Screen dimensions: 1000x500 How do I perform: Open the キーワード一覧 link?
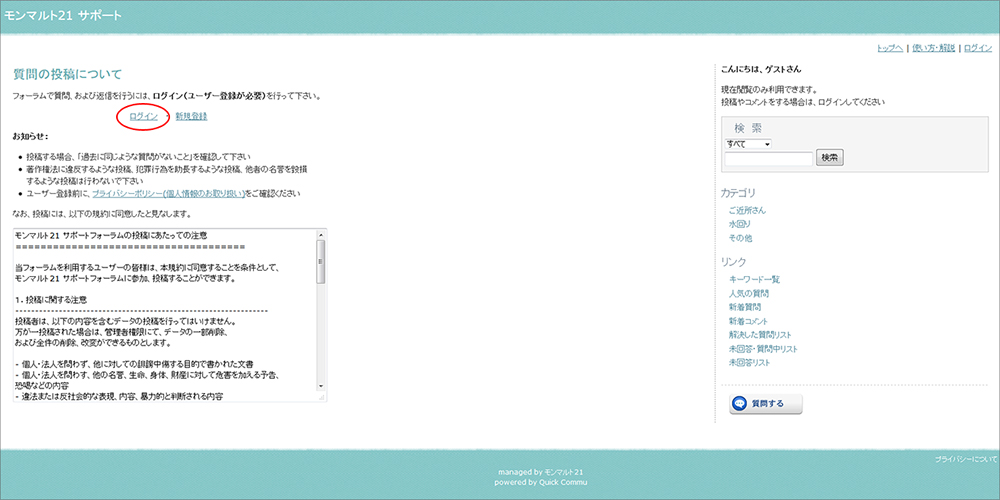[754, 279]
